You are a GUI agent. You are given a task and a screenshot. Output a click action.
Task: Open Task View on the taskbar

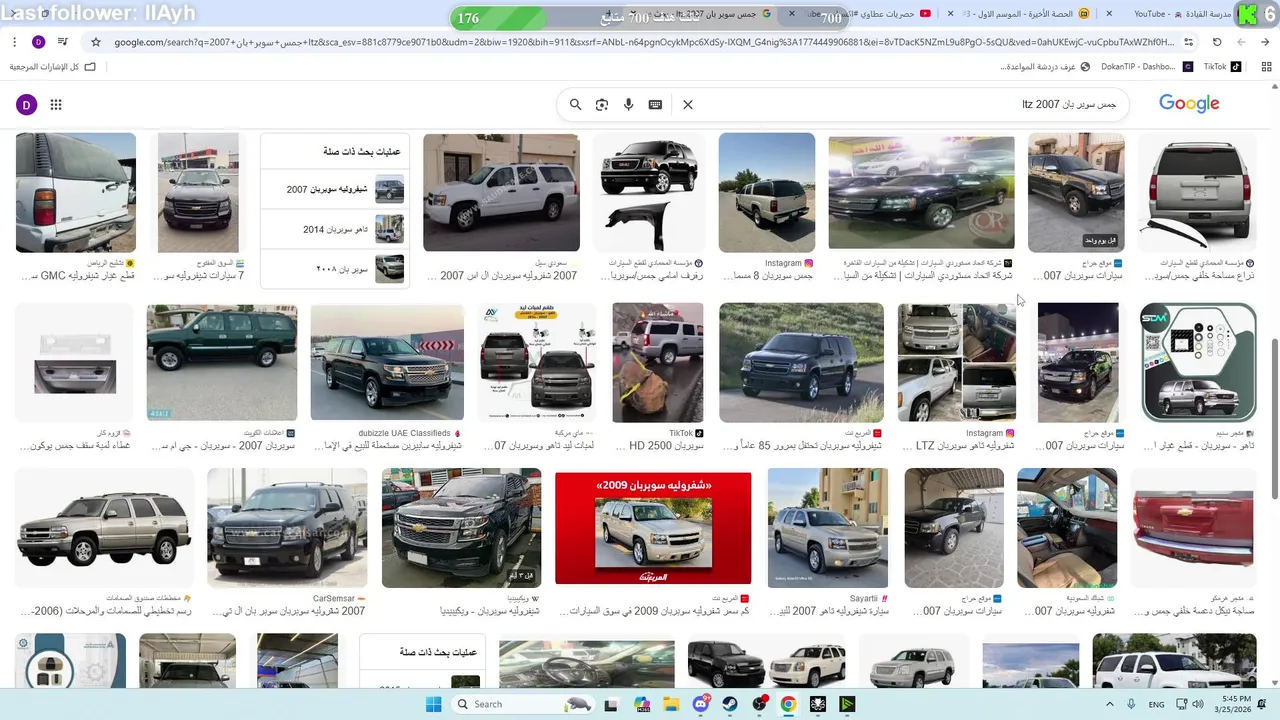coord(610,704)
